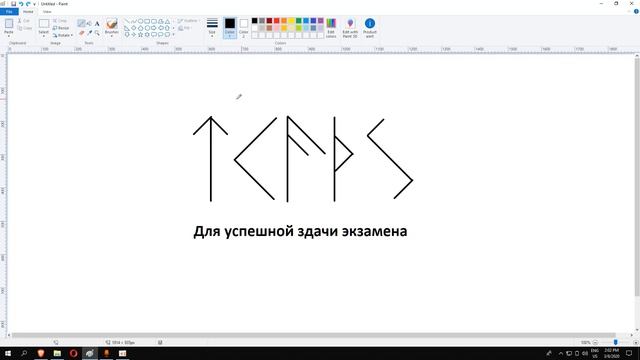640x360 pixels.
Task: Select the Eraser tool
Action: point(81,33)
